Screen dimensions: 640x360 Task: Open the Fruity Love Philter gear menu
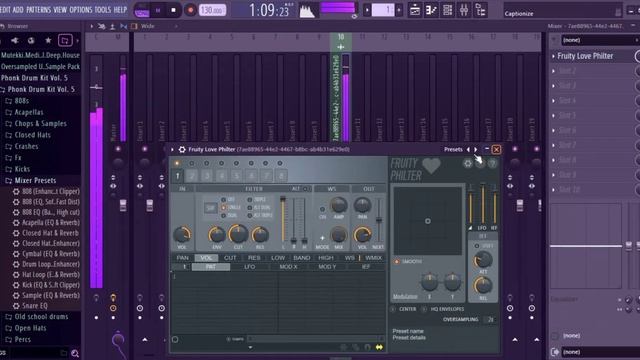(182, 149)
